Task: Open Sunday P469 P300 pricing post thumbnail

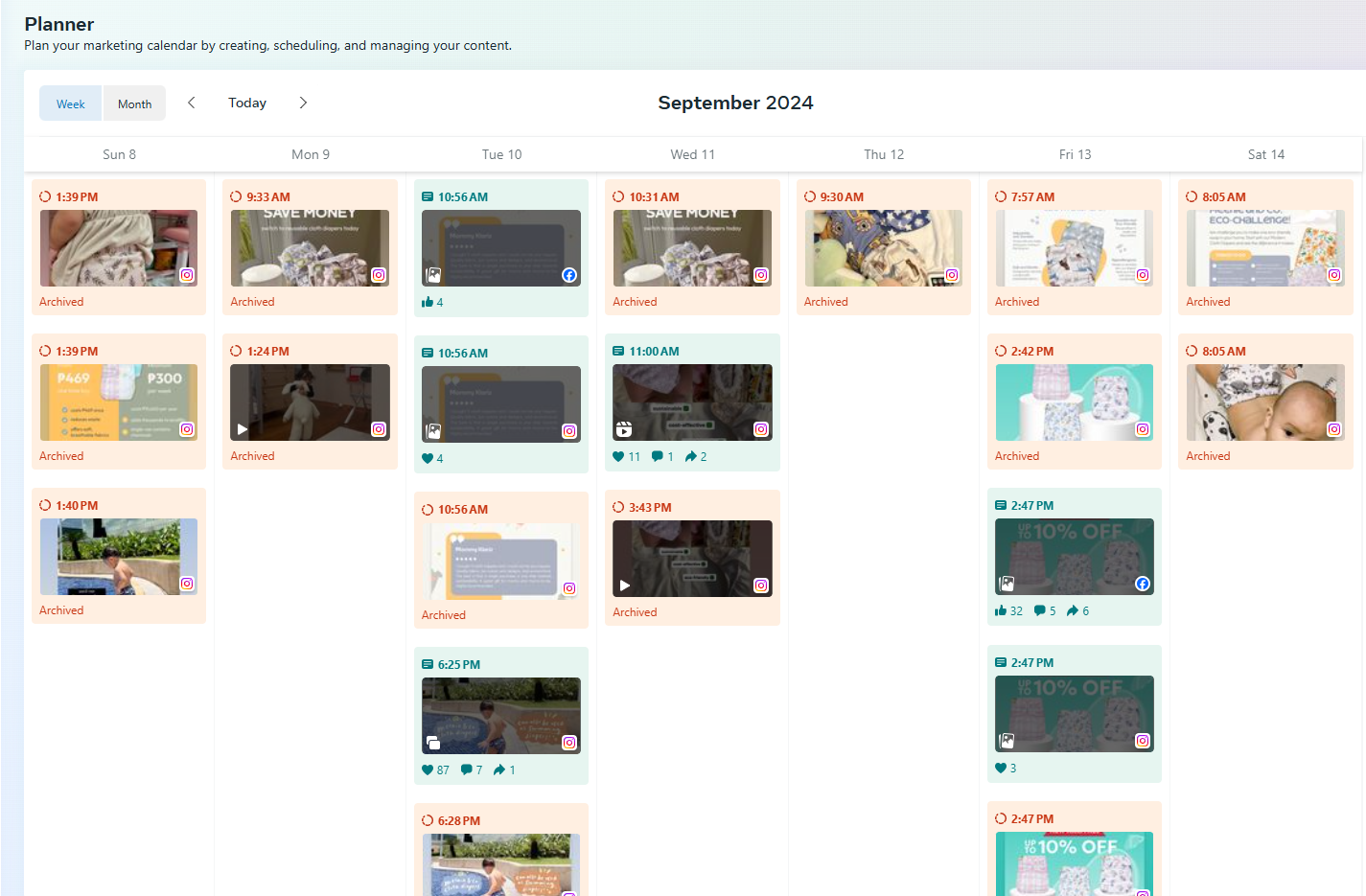Action: (119, 402)
